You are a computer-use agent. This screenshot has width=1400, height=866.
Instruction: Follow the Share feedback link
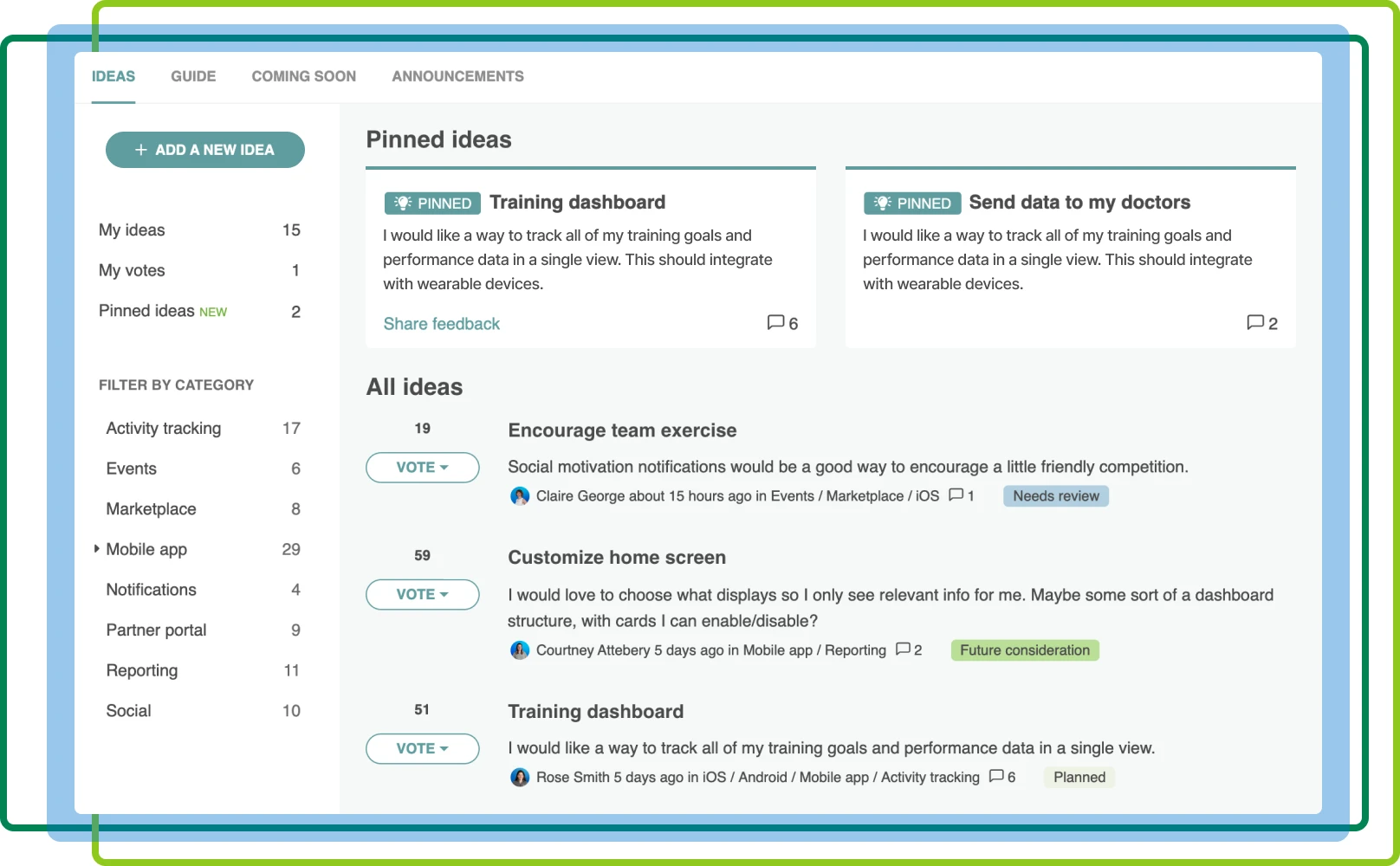point(441,324)
